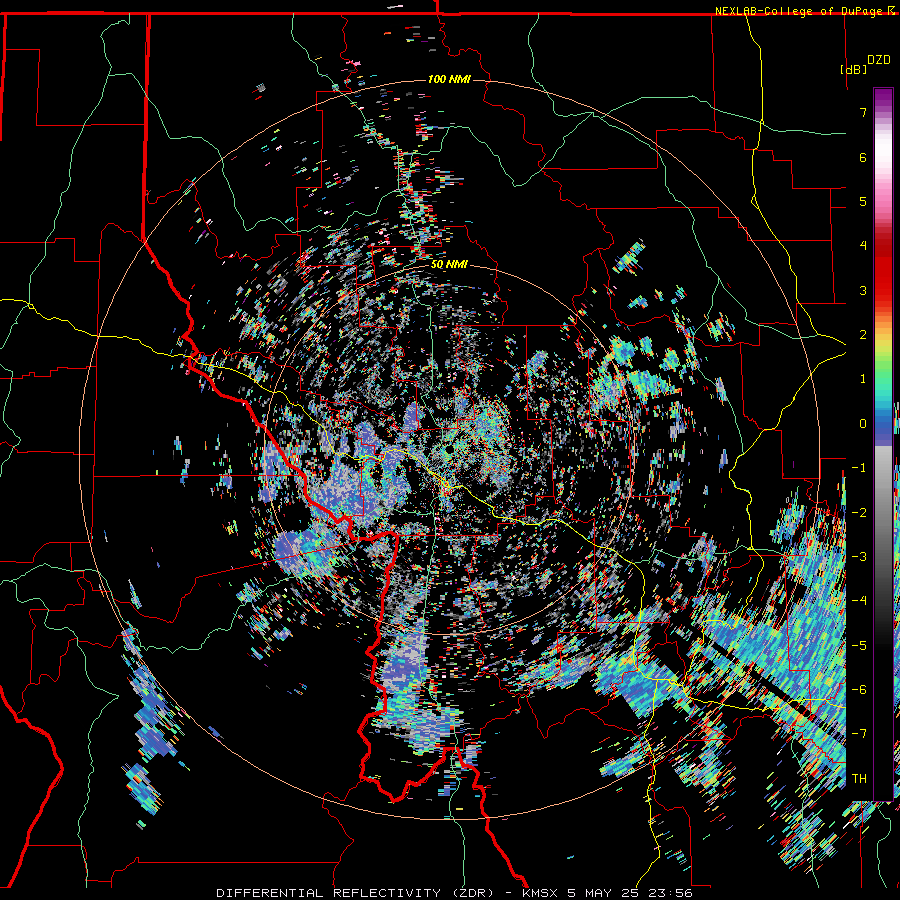Click the -7 value on color scale

[859, 734]
